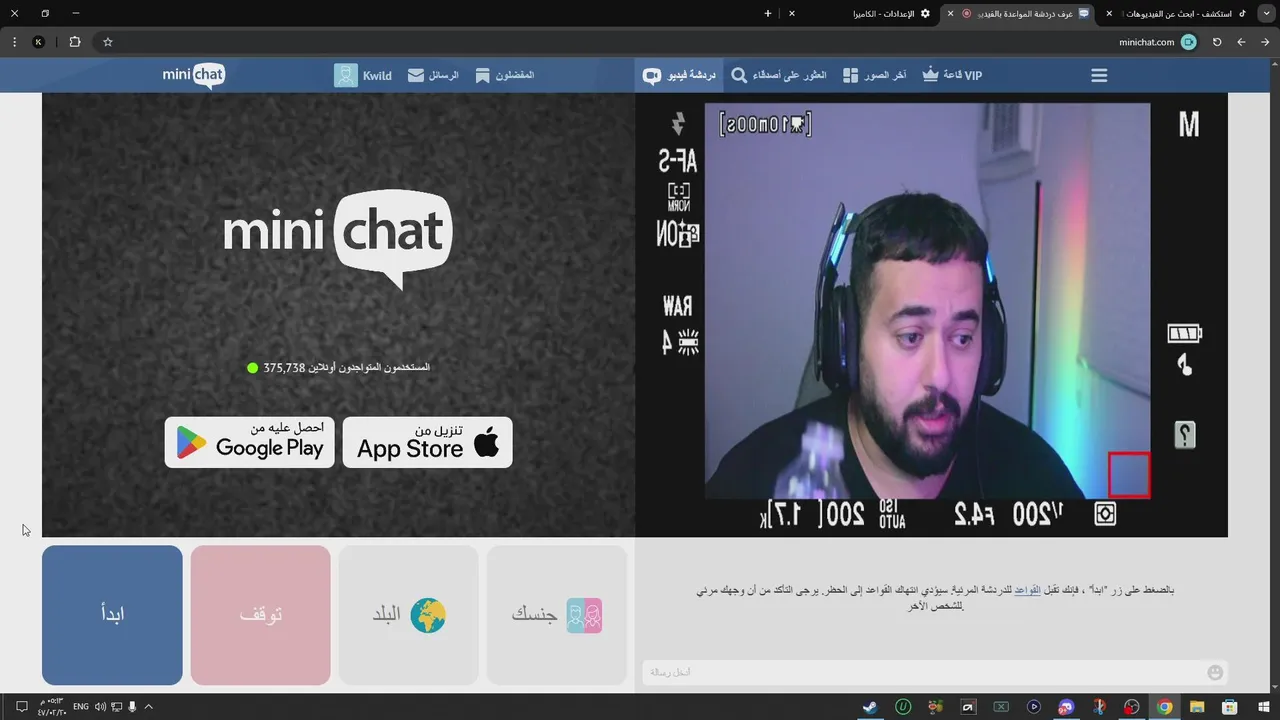
Task: Click the microphone icon in system tray
Action: tap(132, 707)
